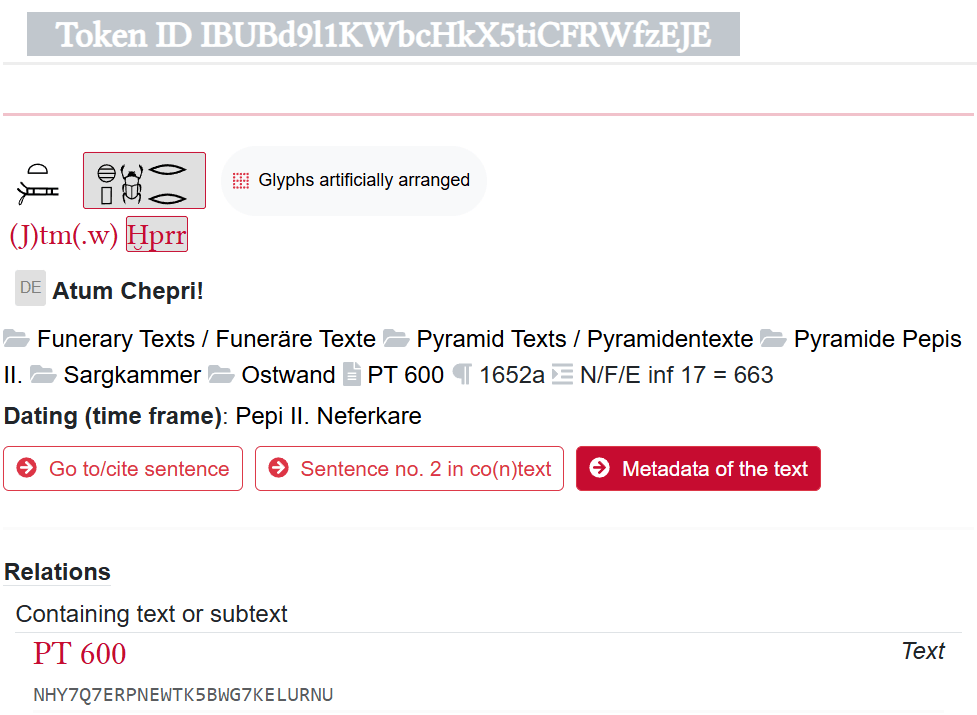Click the Token ID header text

click(383, 35)
